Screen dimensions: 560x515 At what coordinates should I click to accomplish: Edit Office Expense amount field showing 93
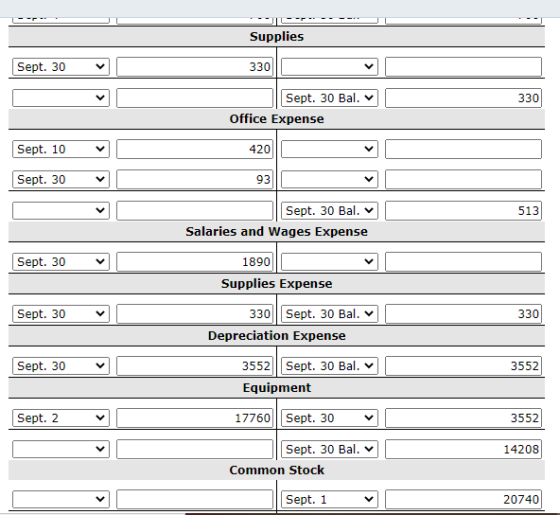point(195,179)
